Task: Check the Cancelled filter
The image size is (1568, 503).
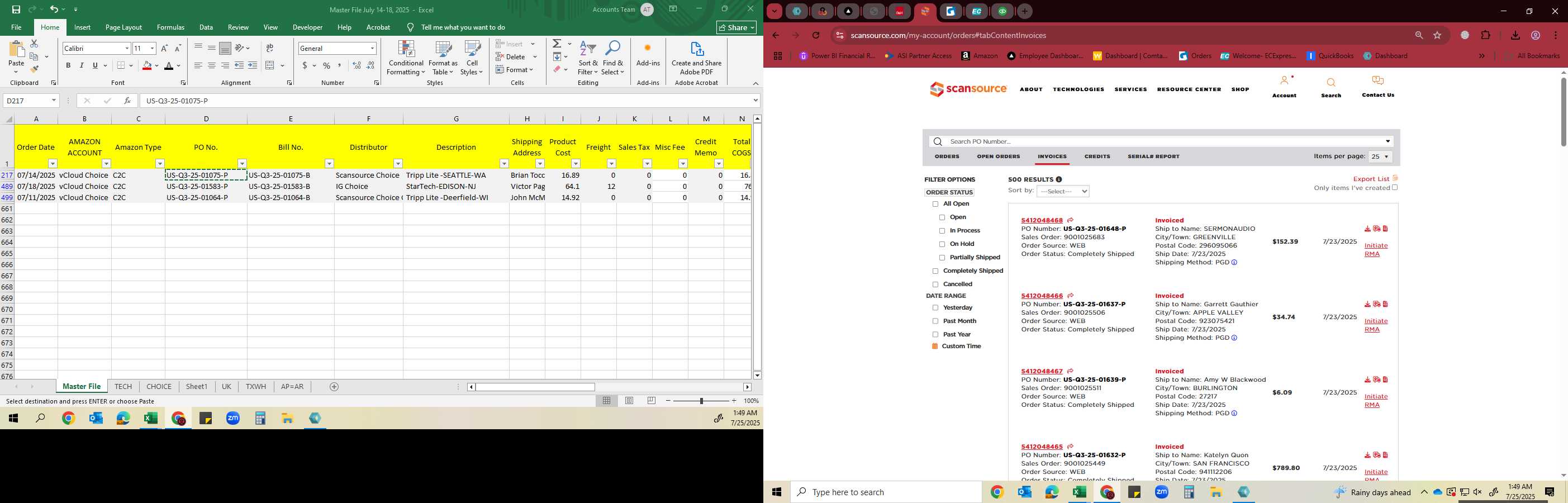Action: (935, 284)
